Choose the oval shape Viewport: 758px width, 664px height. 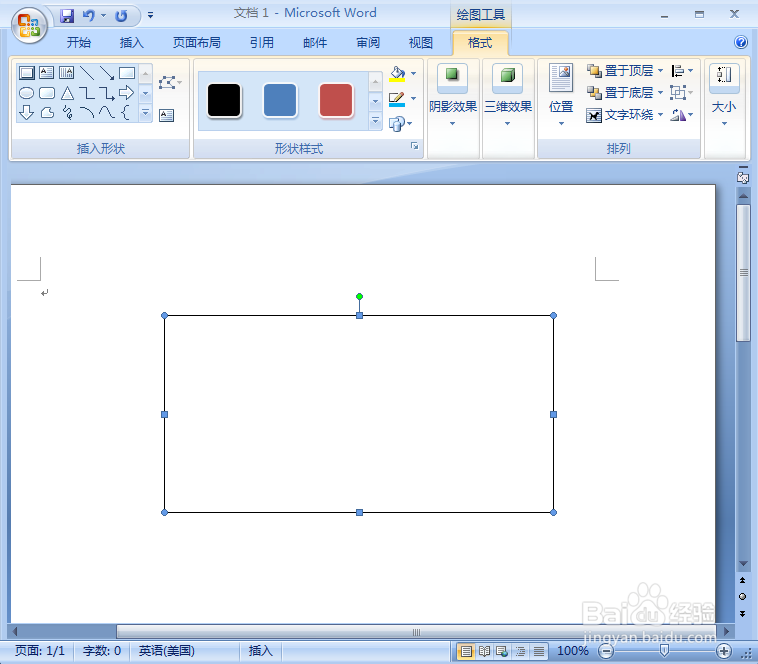click(26, 93)
